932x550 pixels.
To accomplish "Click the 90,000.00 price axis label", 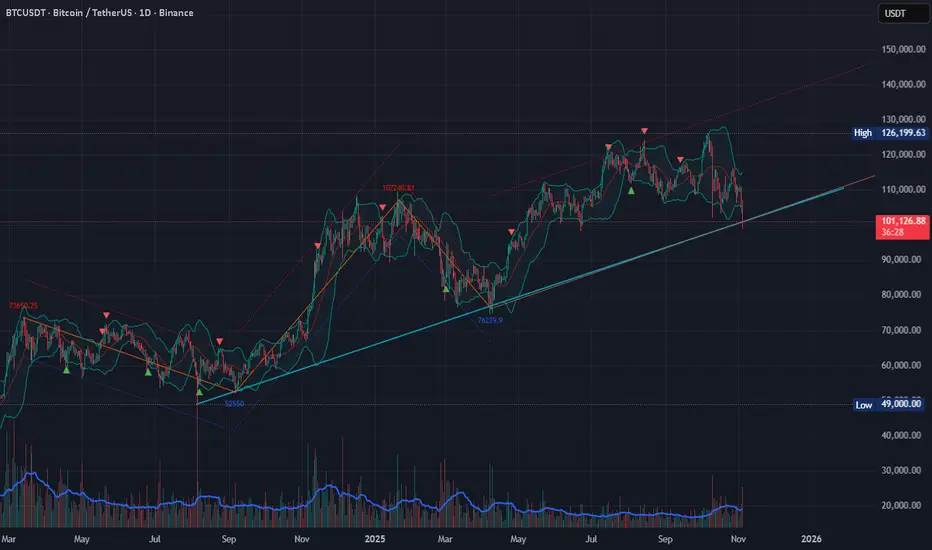I will pos(903,260).
